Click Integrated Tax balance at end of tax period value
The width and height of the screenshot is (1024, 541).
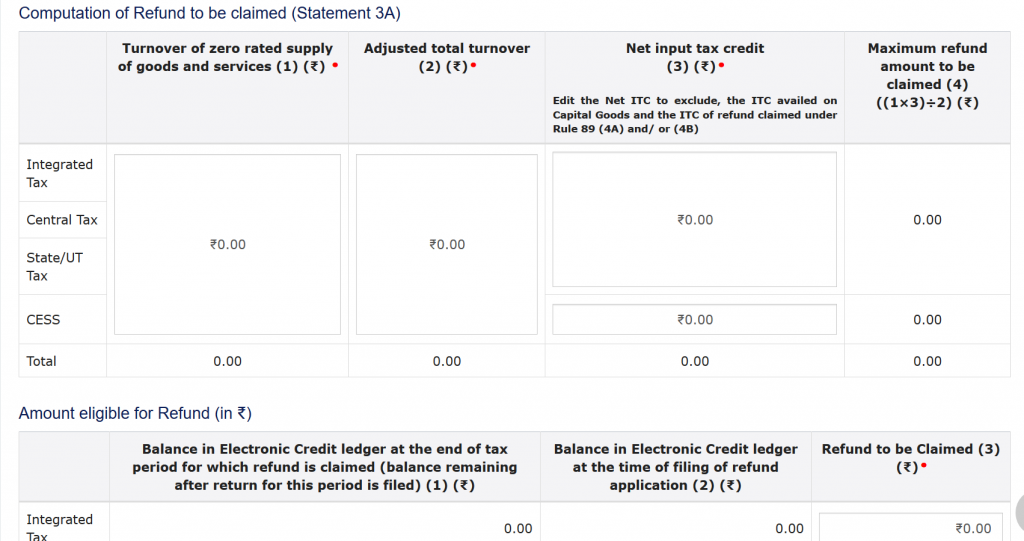coord(518,528)
